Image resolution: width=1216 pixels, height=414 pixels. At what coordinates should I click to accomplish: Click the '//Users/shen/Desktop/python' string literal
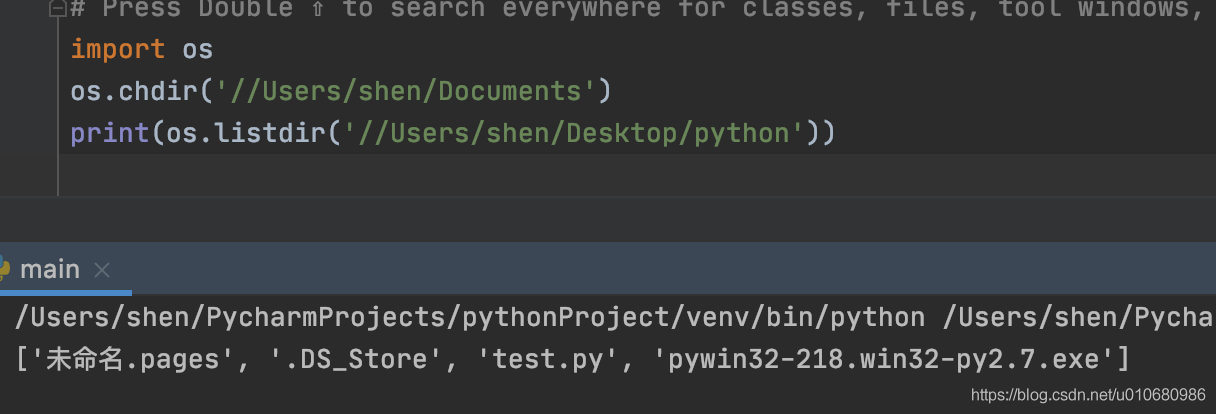coord(573,133)
